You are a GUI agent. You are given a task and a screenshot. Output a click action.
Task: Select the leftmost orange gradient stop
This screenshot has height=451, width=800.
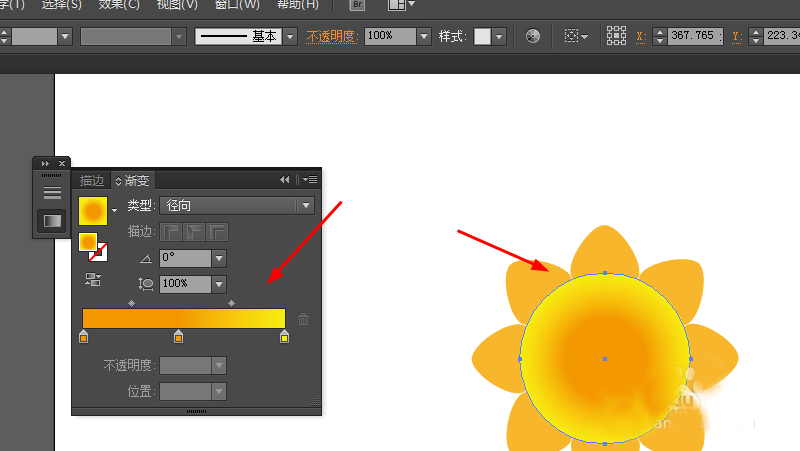[x=84, y=337]
